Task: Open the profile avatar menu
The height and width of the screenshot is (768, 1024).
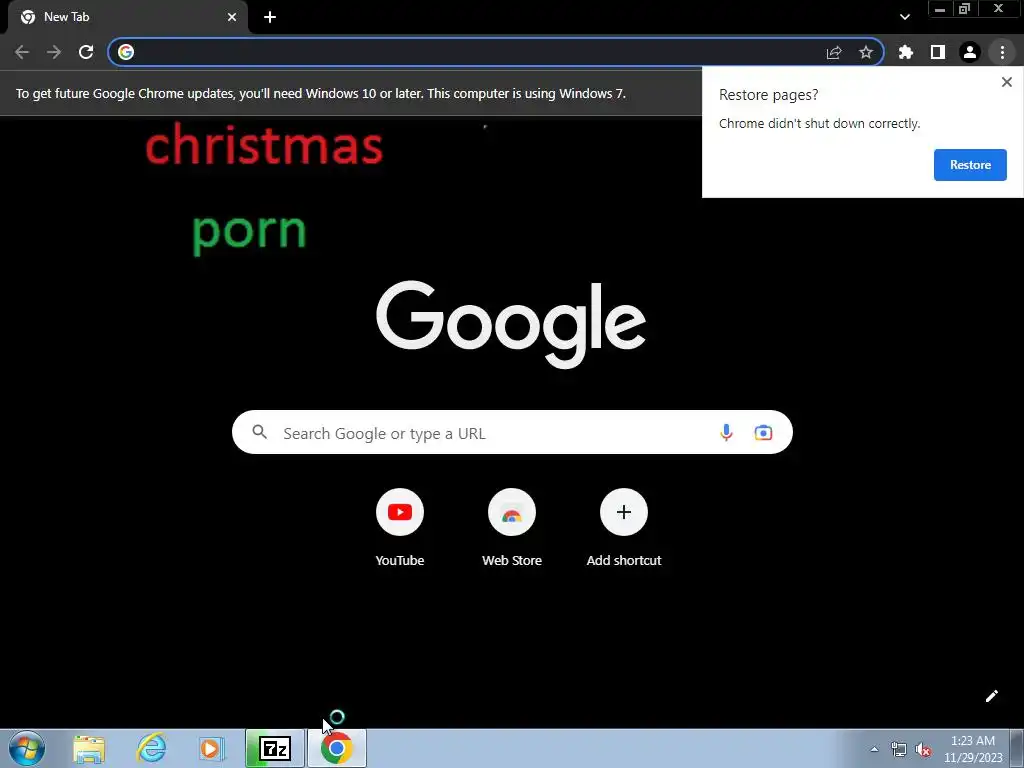Action: [x=970, y=52]
